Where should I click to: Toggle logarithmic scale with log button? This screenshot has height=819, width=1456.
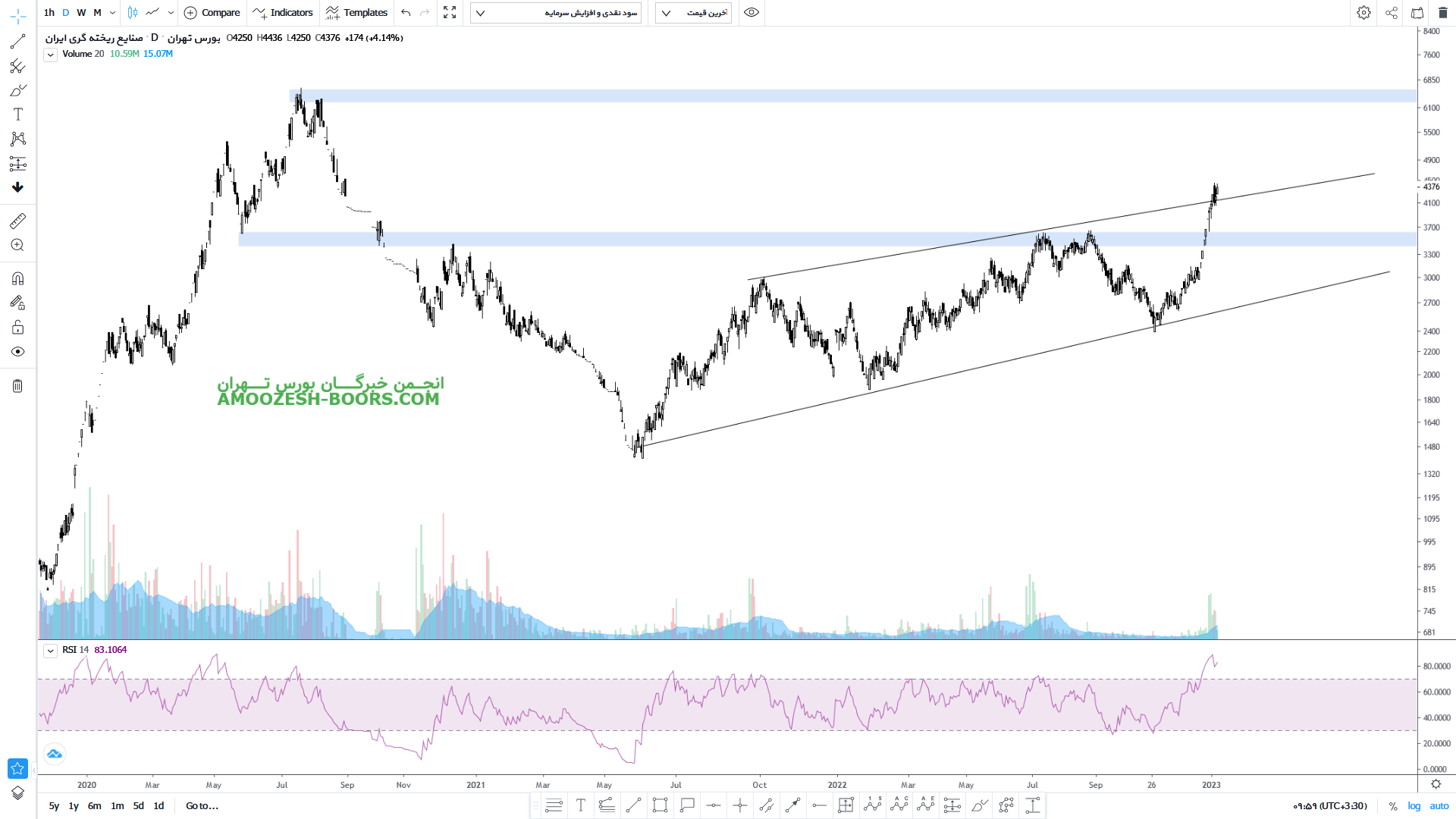click(1414, 806)
